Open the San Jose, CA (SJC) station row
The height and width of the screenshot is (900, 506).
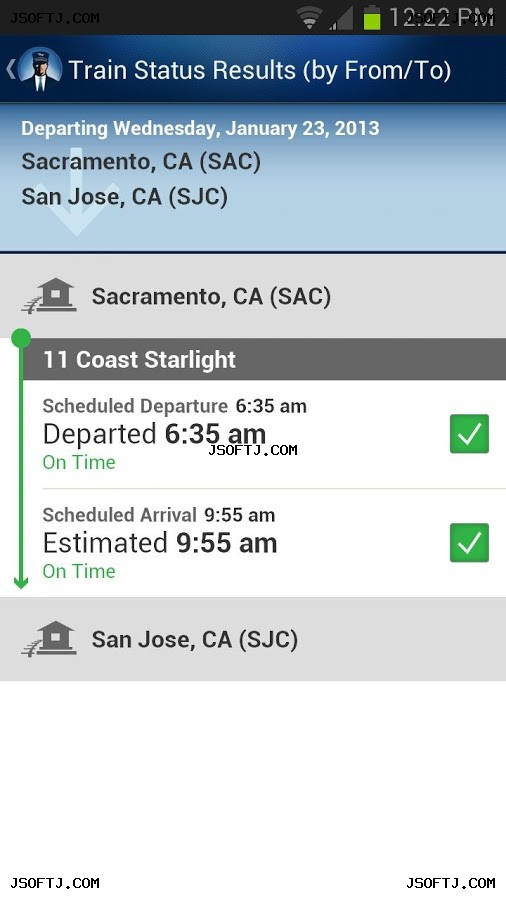point(253,639)
